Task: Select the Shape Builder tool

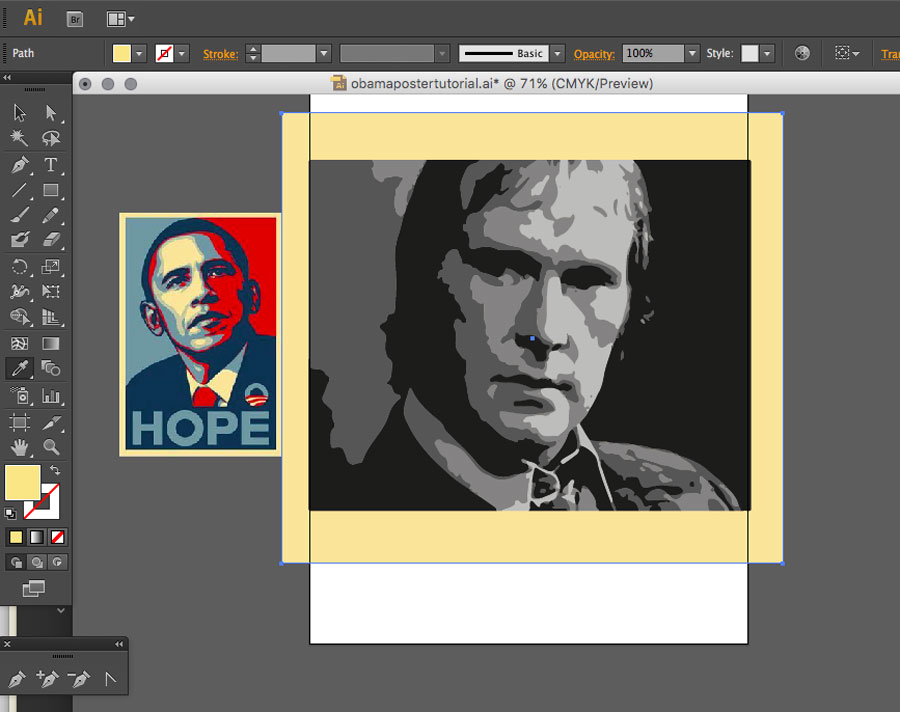Action: [x=20, y=316]
